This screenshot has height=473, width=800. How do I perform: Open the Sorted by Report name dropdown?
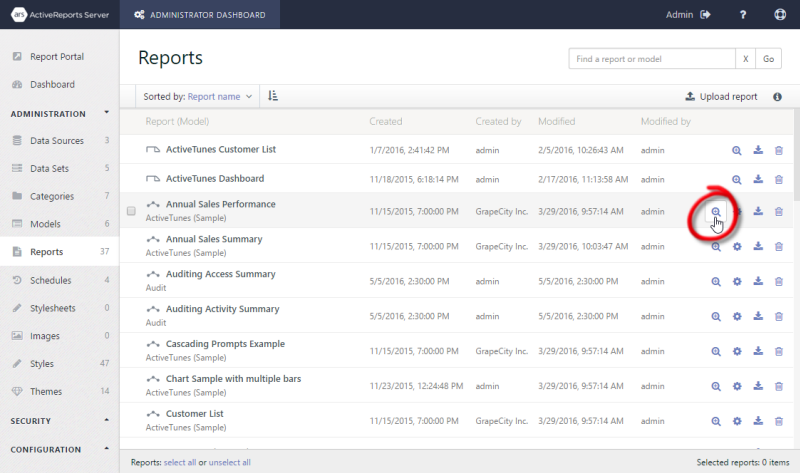pos(197,96)
